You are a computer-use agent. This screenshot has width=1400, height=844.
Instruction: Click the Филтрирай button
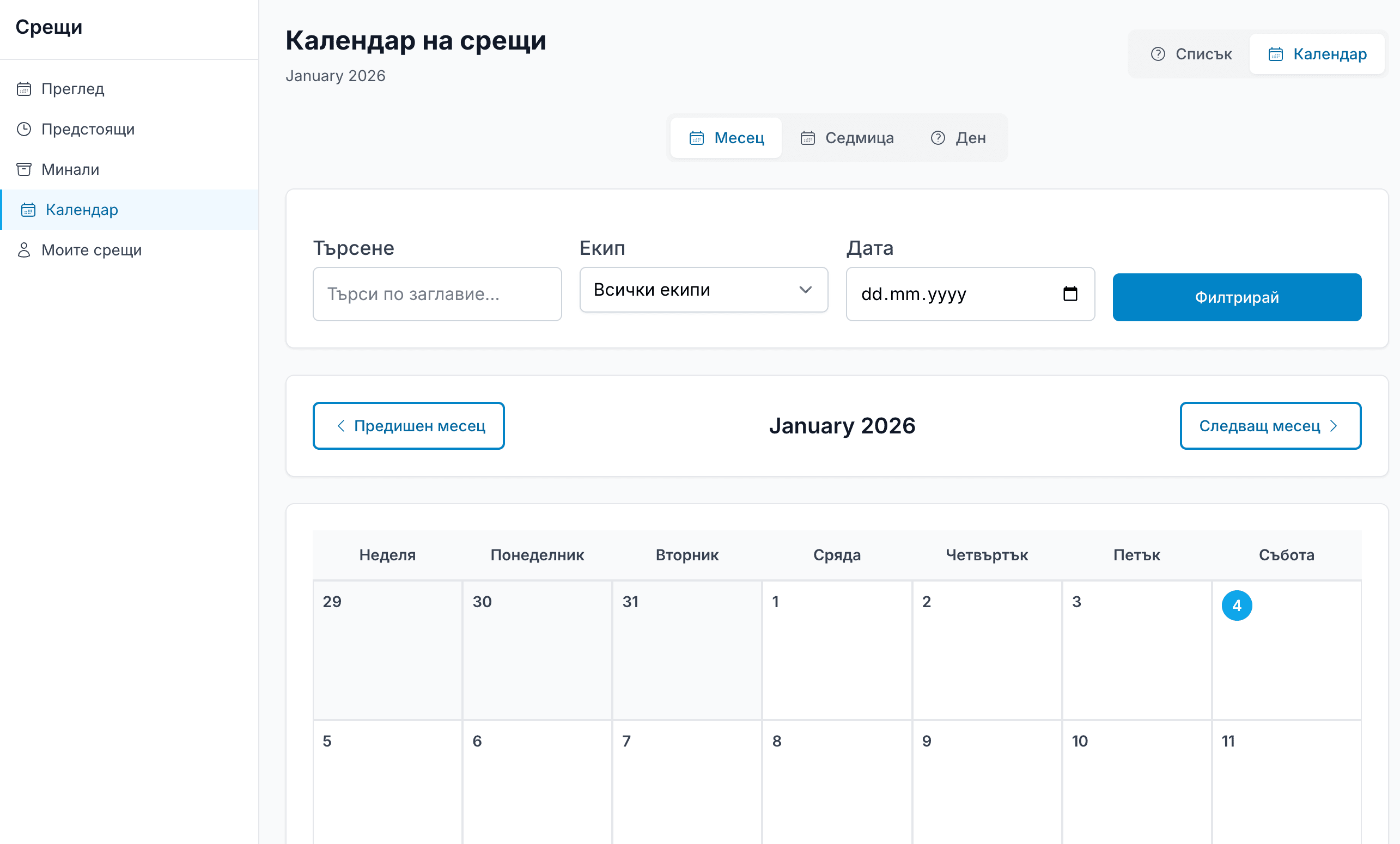[x=1237, y=297]
